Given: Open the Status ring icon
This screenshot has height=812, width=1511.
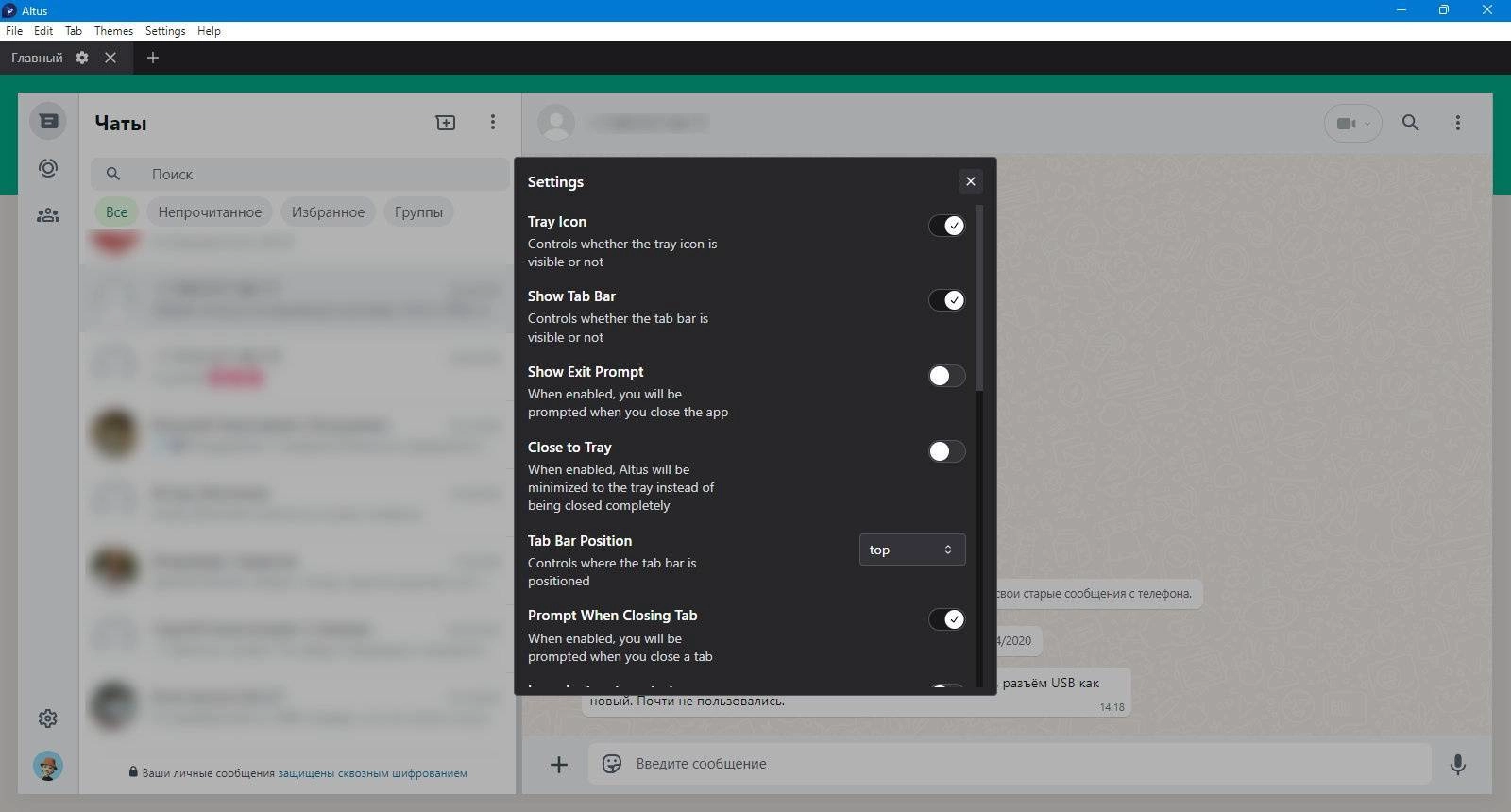Looking at the screenshot, I should pos(48,168).
